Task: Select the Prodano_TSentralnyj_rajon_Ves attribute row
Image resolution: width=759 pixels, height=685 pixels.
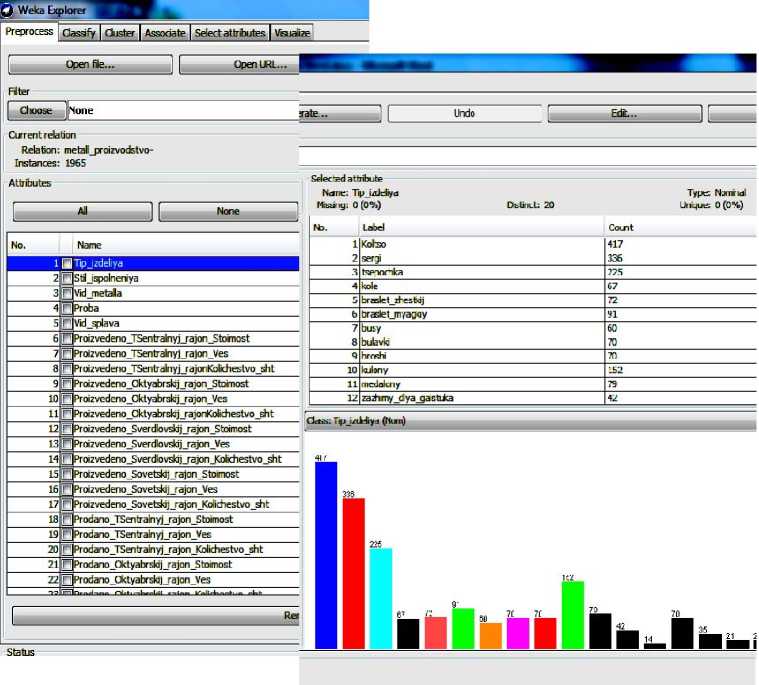Action: pyautogui.click(x=153, y=534)
